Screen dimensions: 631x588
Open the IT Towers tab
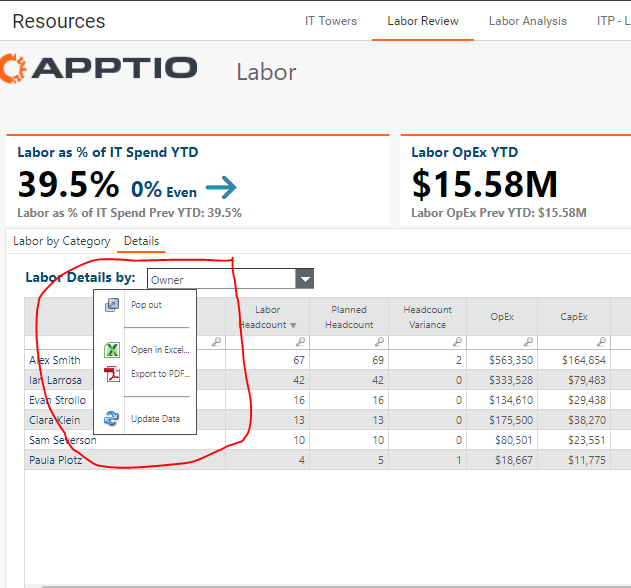pos(331,21)
